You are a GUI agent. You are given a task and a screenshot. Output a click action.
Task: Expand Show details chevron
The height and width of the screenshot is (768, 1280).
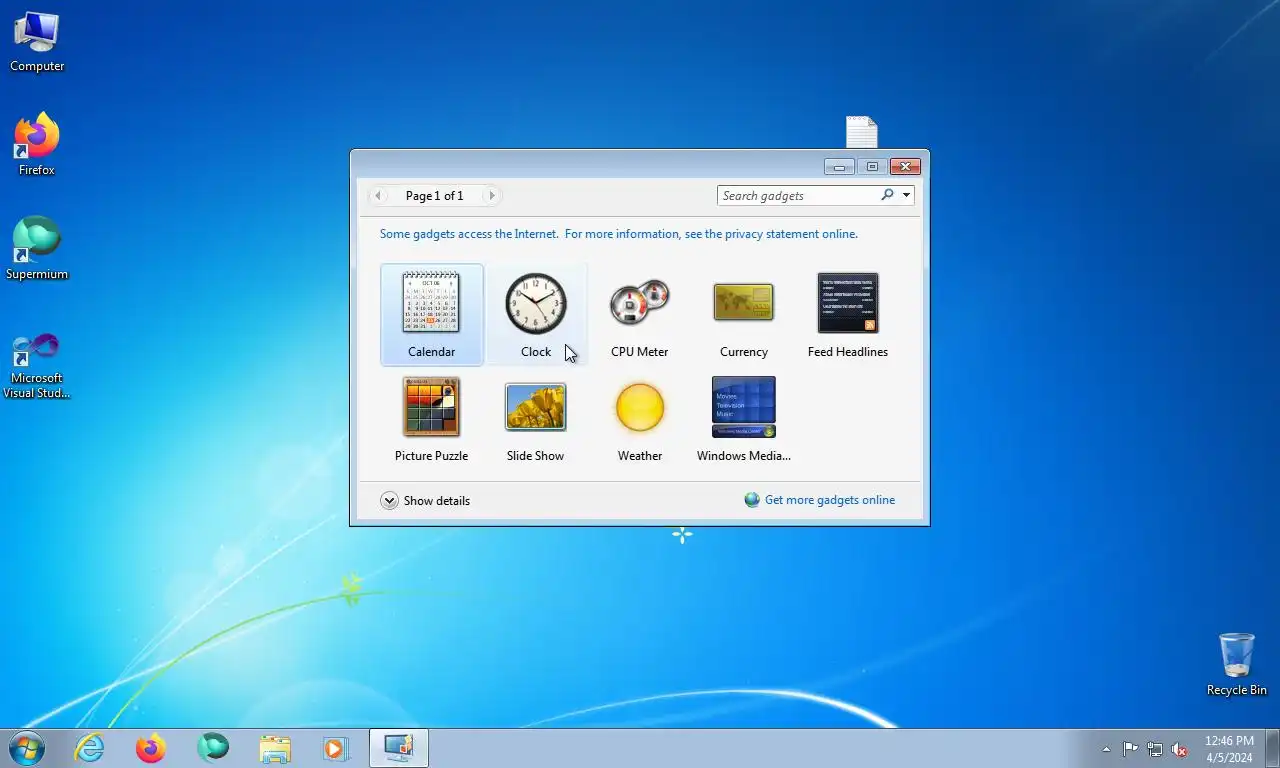coord(389,500)
